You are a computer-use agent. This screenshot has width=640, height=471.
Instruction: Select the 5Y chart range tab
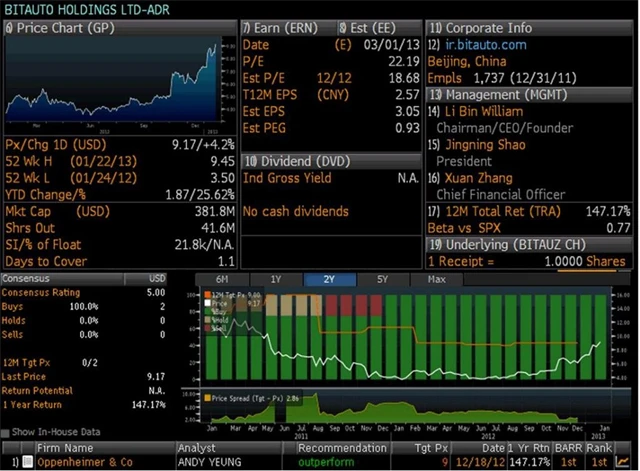[381, 280]
